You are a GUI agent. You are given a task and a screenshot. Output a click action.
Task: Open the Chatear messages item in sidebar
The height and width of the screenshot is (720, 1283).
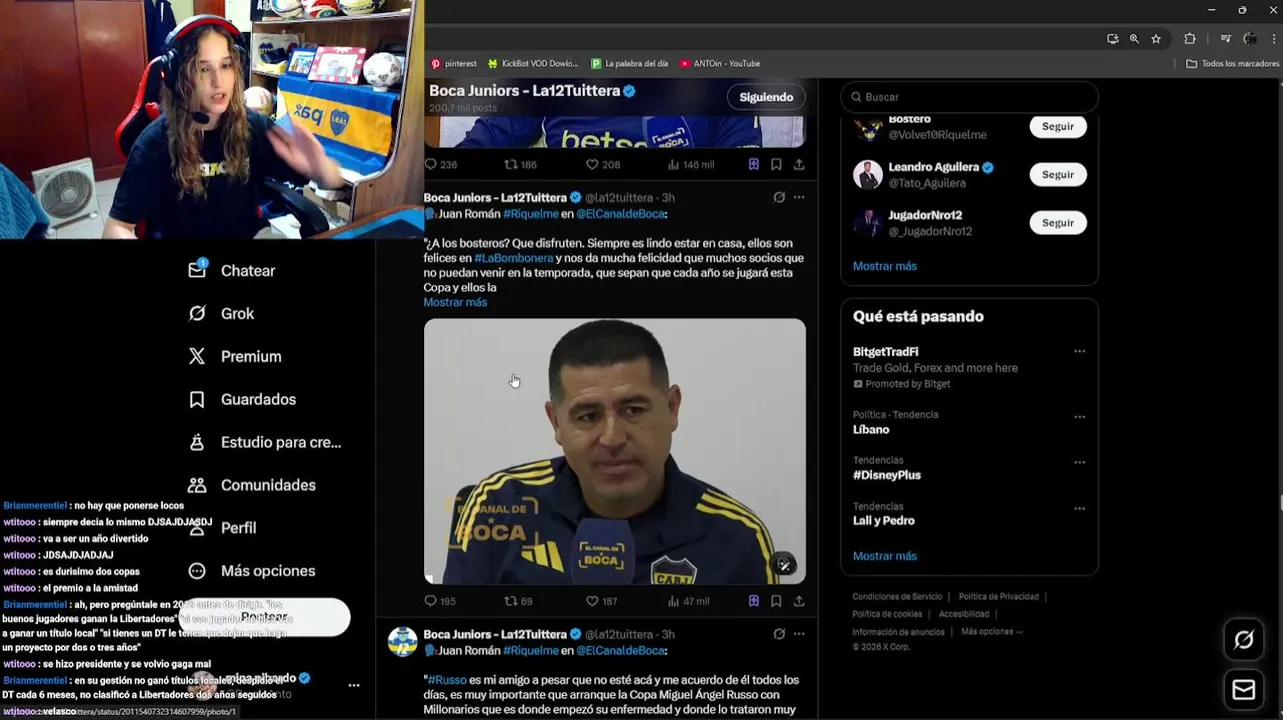[232, 270]
